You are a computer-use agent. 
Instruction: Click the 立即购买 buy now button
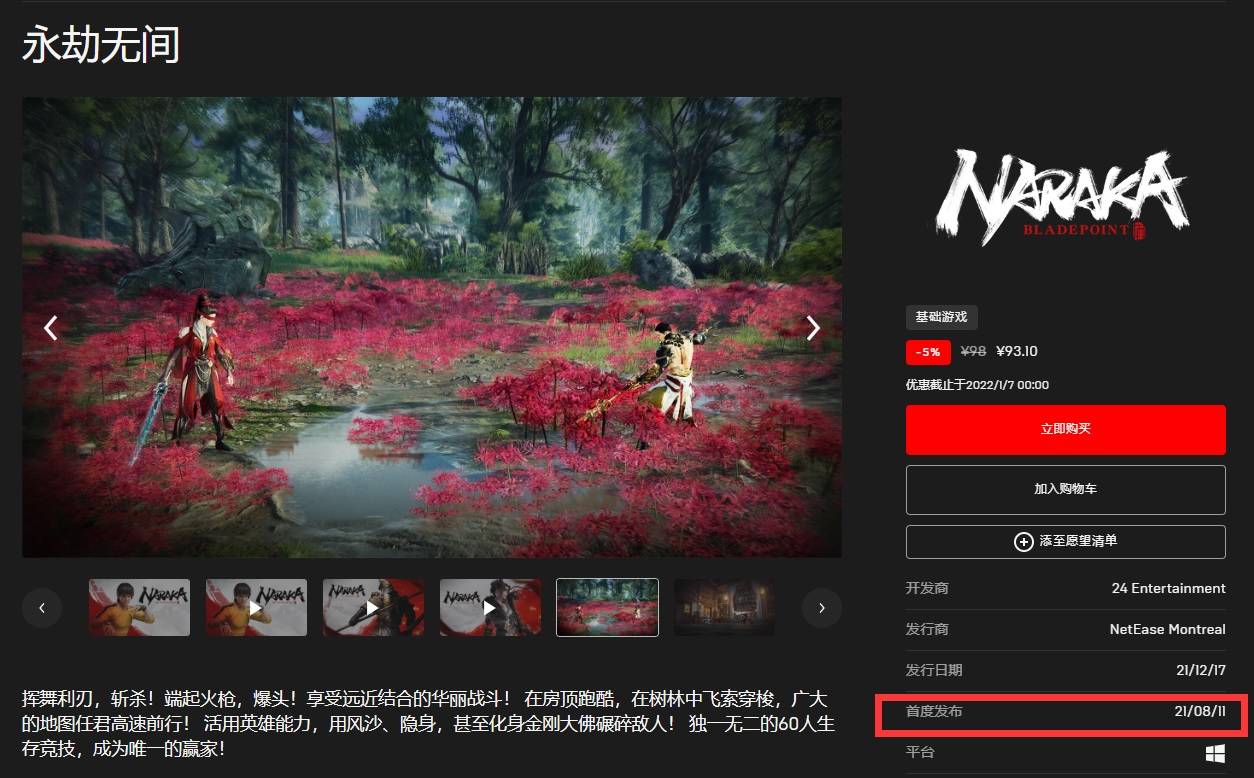pos(1065,429)
